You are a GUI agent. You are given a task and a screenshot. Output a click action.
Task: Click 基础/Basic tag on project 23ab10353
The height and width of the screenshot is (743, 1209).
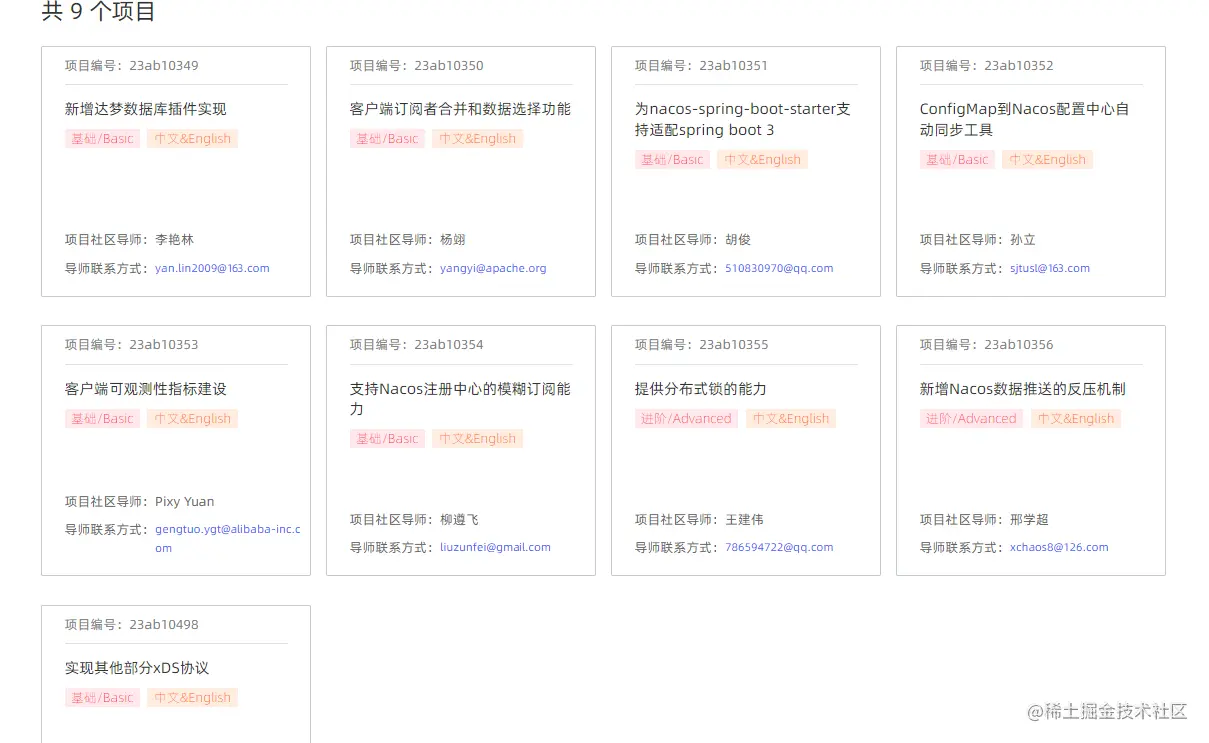click(102, 419)
